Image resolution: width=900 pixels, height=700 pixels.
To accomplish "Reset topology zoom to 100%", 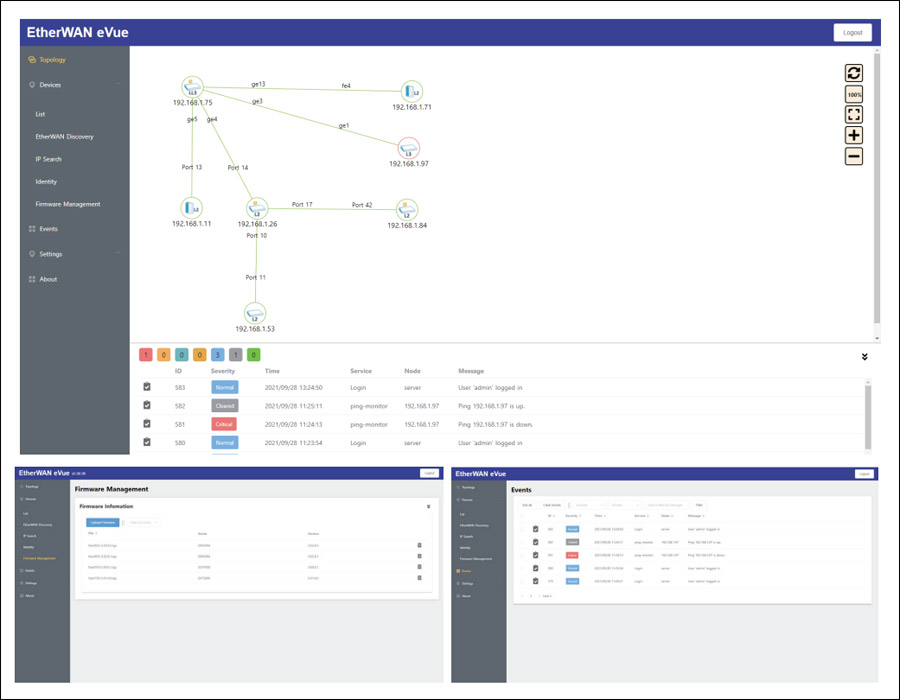I will point(853,94).
